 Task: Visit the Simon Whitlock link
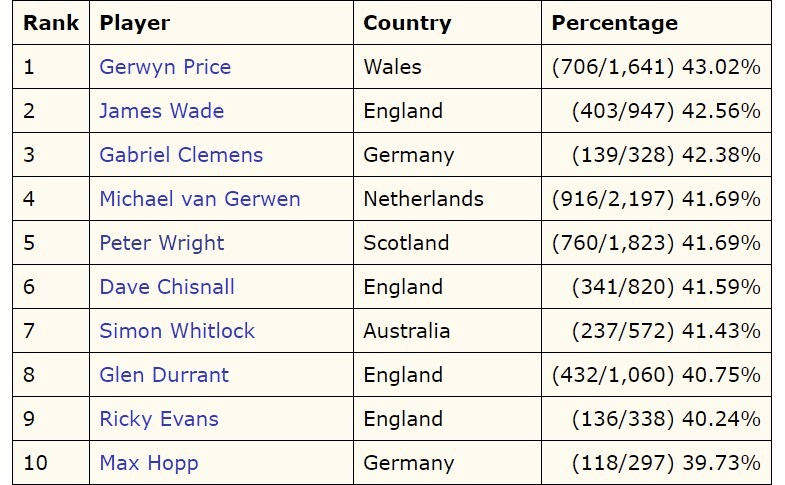point(177,331)
